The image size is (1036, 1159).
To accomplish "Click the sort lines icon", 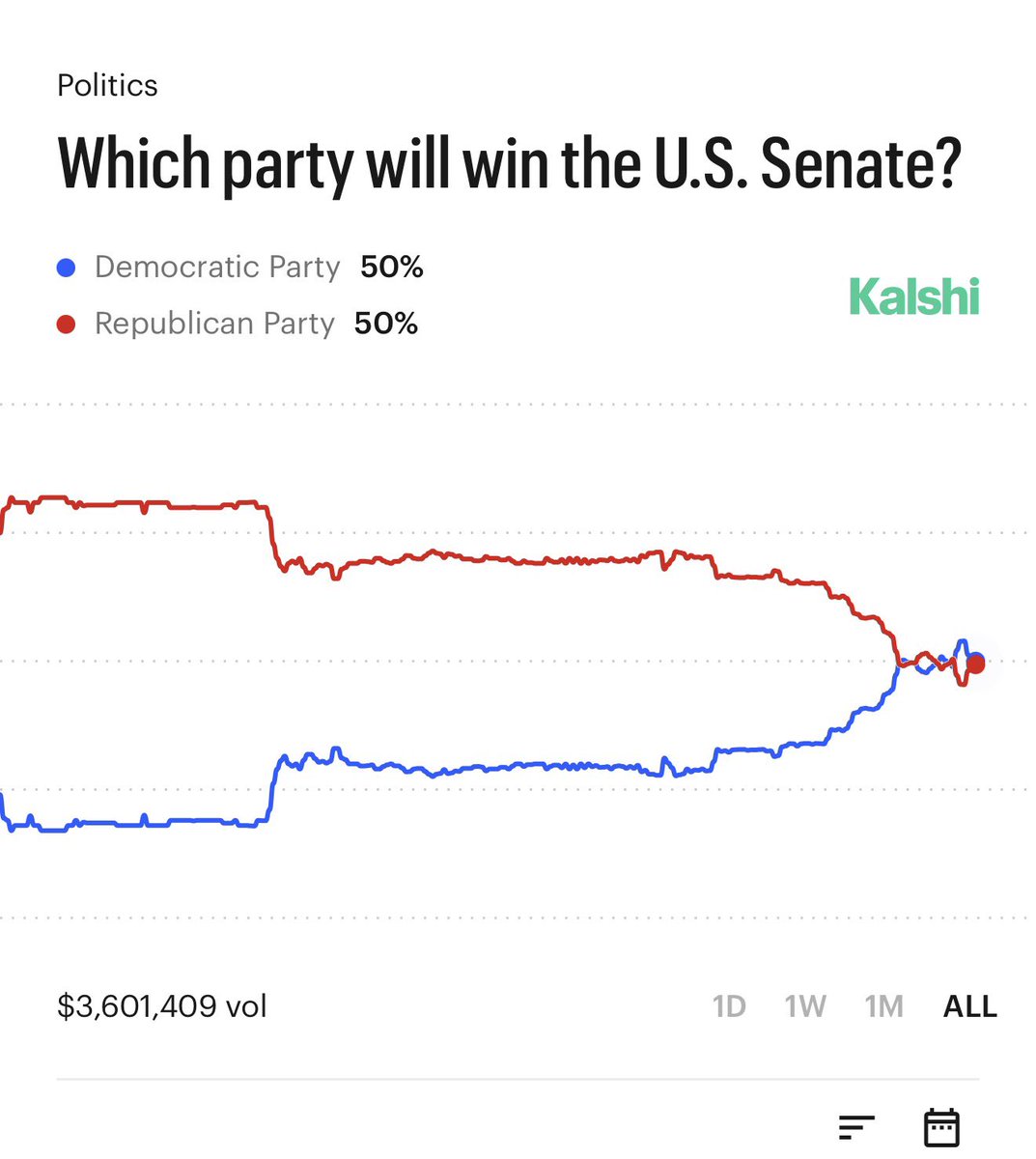I will 856,1126.
